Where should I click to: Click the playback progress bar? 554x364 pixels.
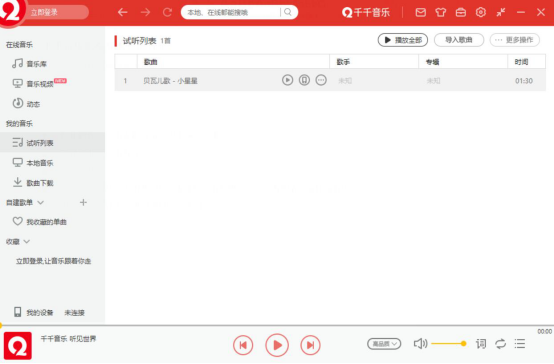point(277,325)
